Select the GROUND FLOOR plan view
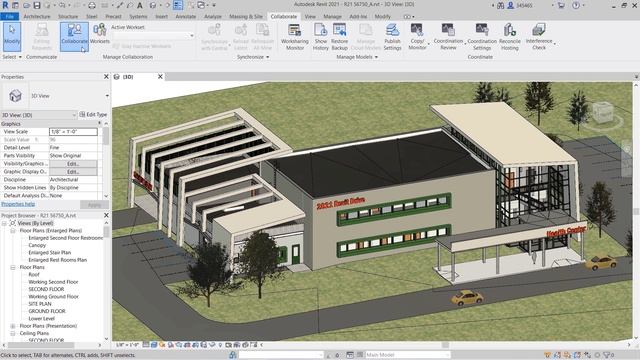The height and width of the screenshot is (360, 640). 47,311
